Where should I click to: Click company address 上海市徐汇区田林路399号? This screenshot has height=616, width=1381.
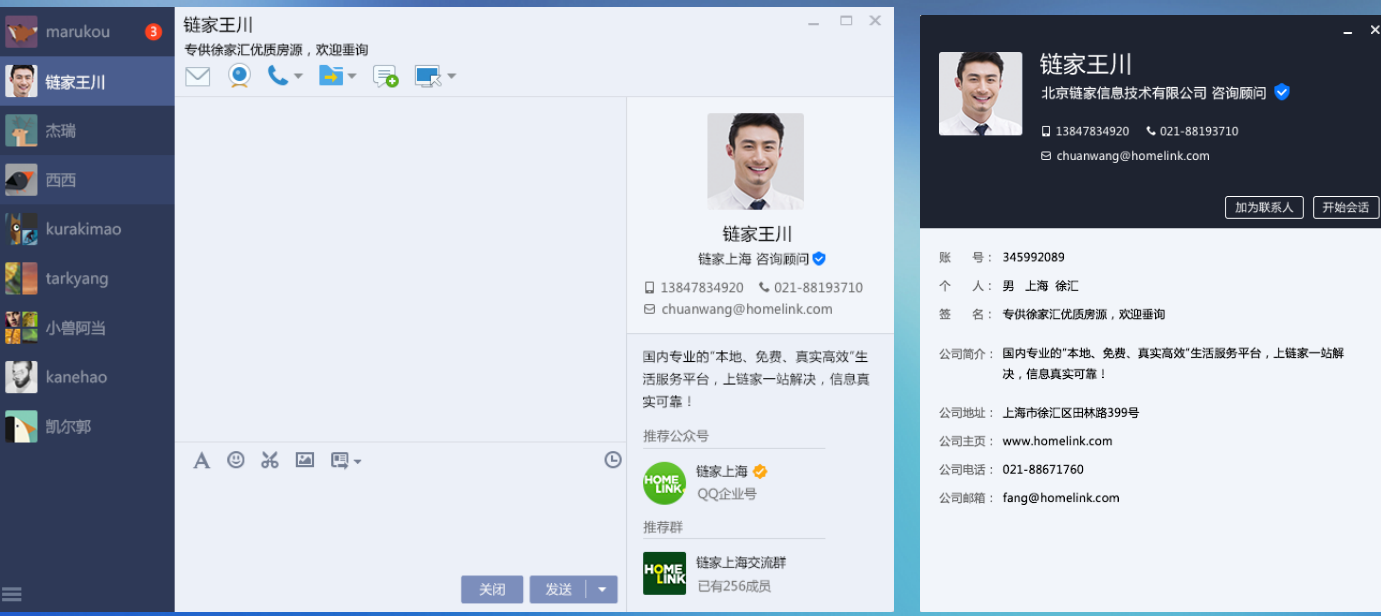click(1071, 412)
